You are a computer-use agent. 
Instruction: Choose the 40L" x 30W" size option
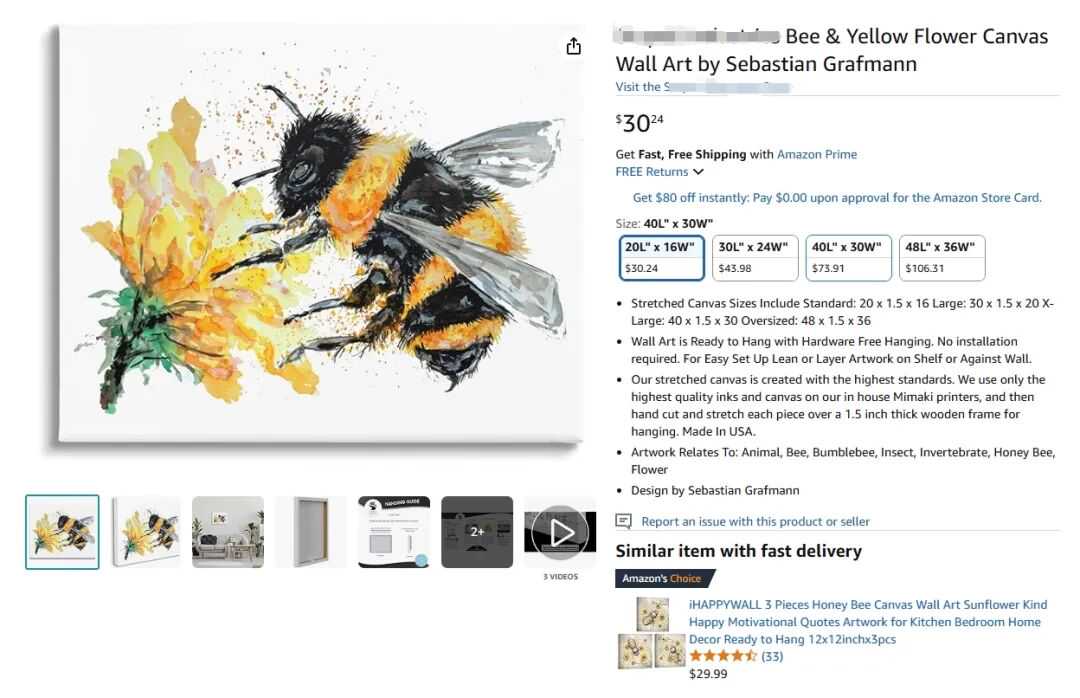pyautogui.click(x=848, y=257)
